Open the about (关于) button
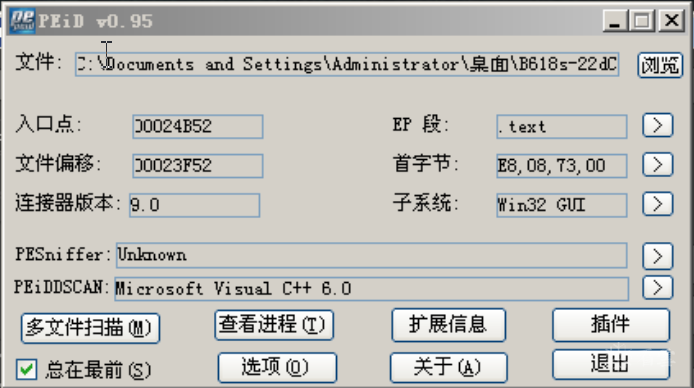The width and height of the screenshot is (694, 388). (448, 367)
